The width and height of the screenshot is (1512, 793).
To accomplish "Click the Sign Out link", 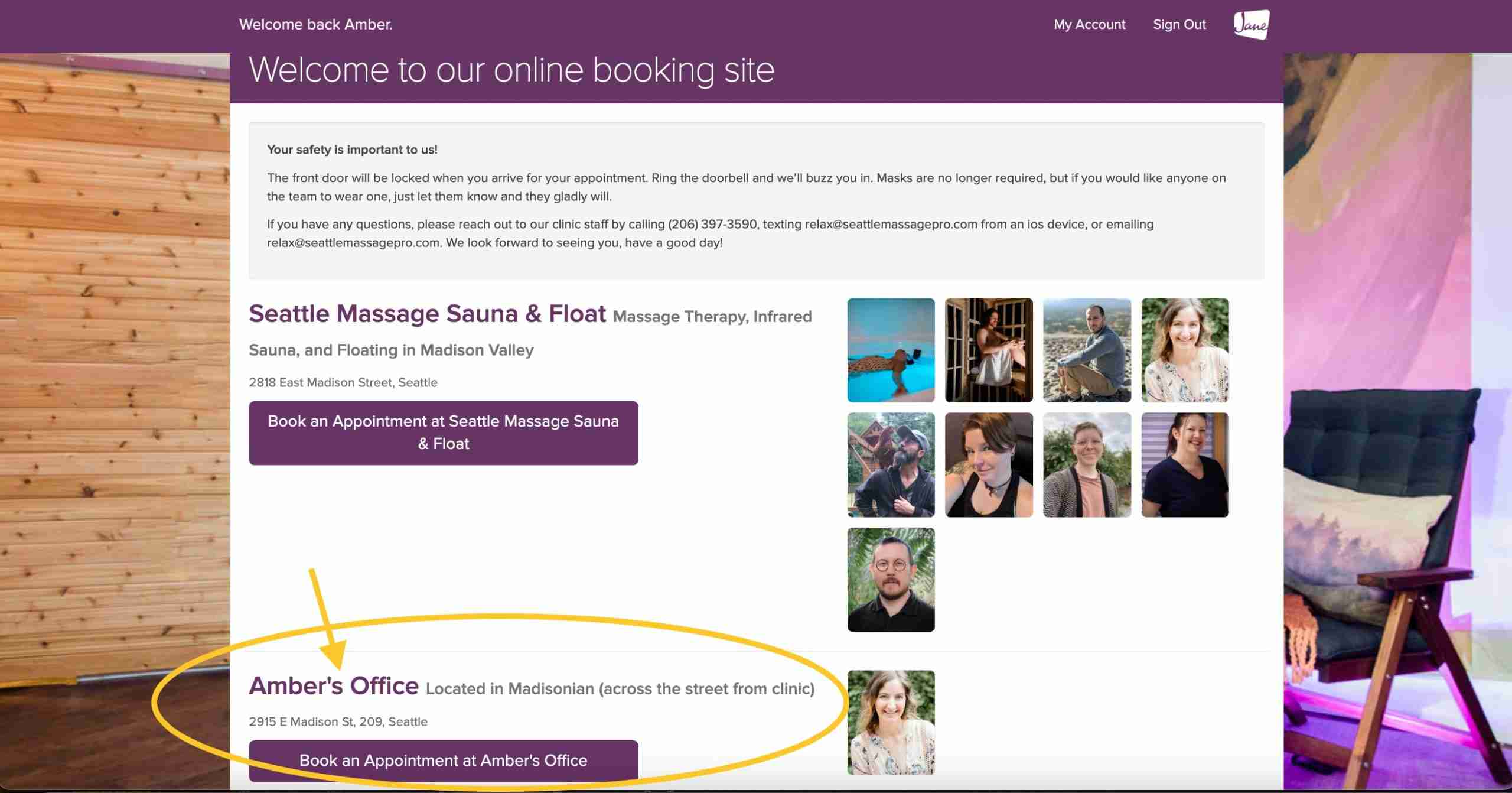I will tap(1179, 25).
